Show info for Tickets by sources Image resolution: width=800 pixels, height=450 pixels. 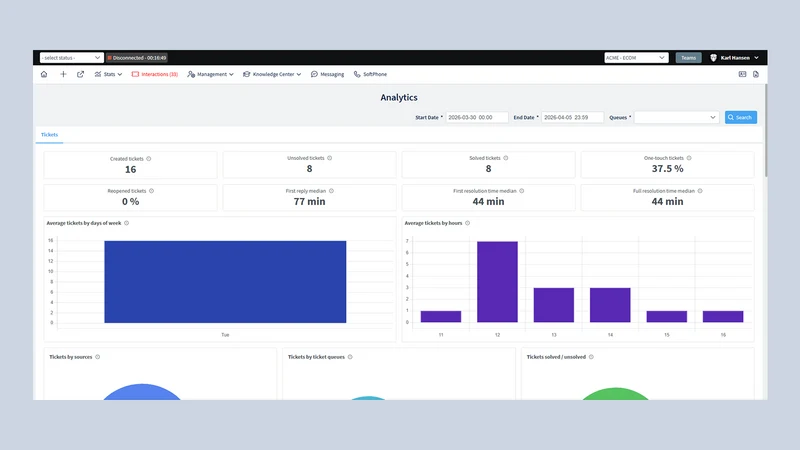(x=97, y=357)
